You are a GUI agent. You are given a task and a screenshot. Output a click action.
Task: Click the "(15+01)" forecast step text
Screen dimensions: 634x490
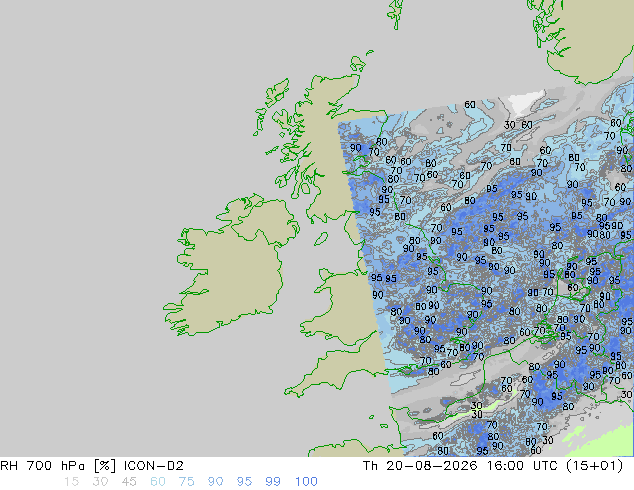tap(597, 466)
